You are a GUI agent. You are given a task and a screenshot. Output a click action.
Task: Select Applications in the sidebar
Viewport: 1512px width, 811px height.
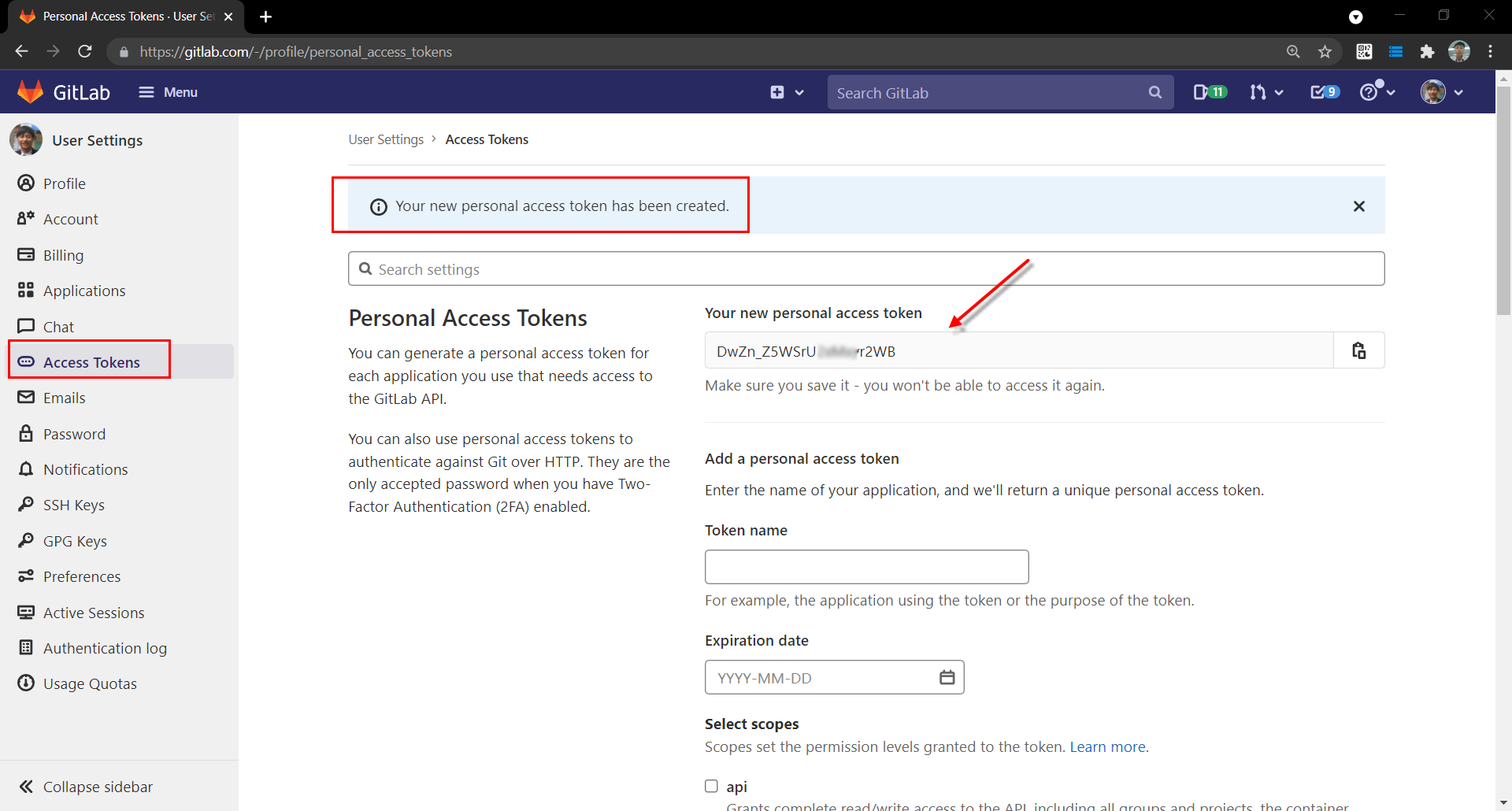point(84,291)
